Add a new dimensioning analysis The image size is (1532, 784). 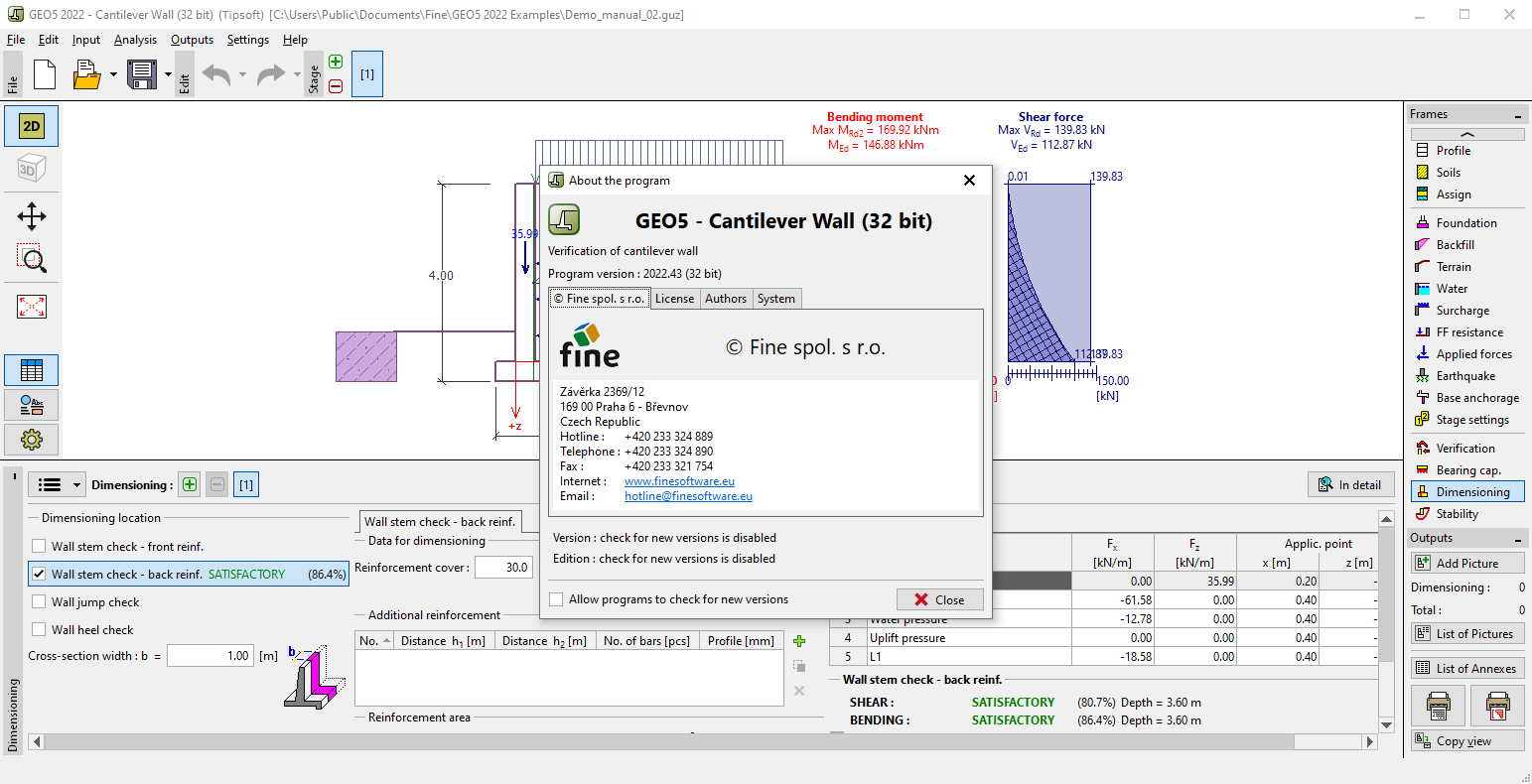pos(190,485)
